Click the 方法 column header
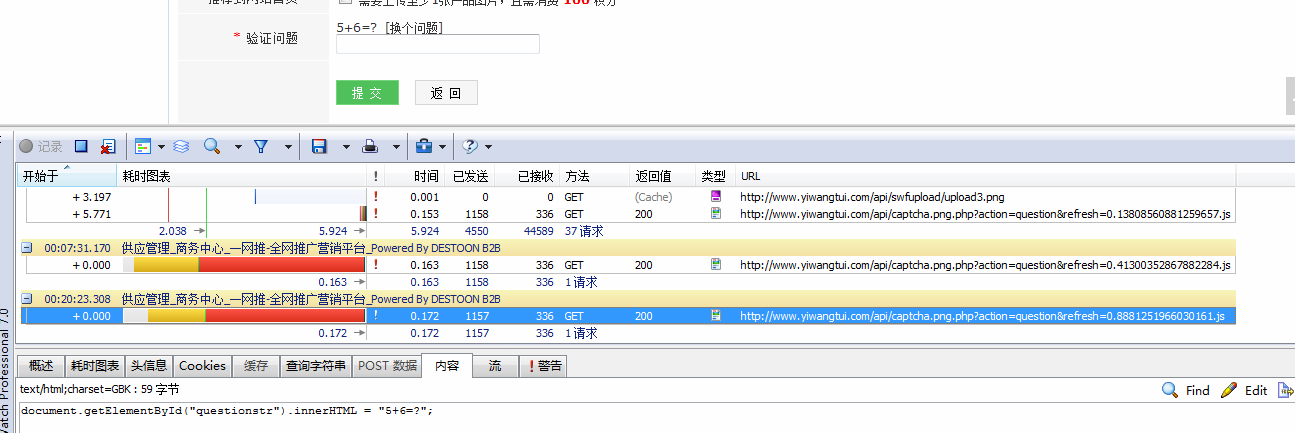This screenshot has height=433, width=1295. pyautogui.click(x=594, y=176)
